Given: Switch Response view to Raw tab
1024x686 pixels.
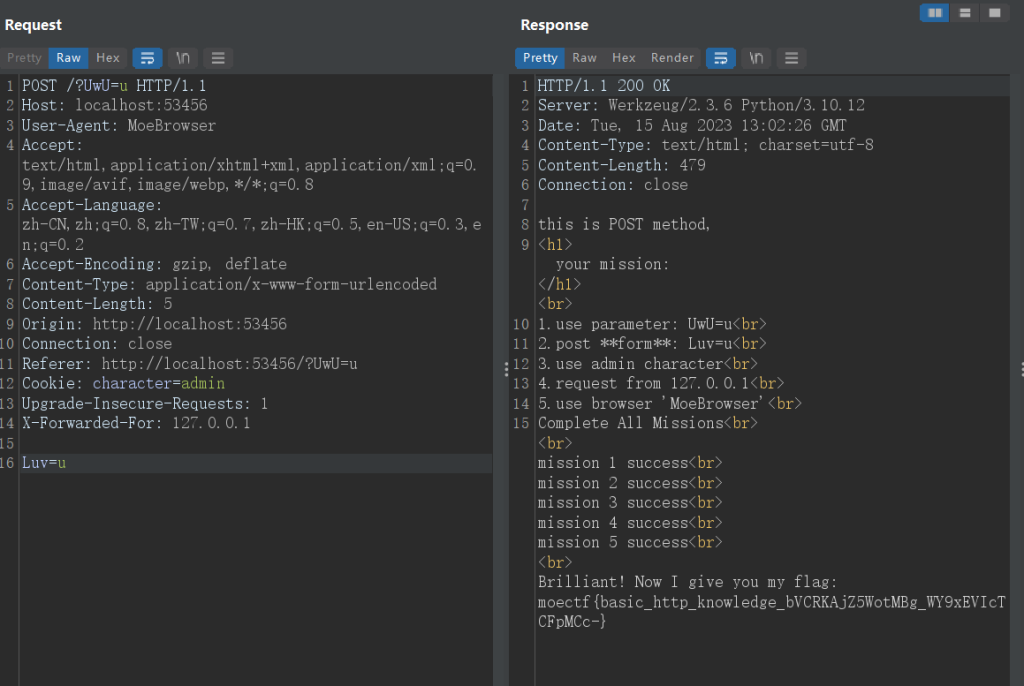Looking at the screenshot, I should coord(584,58).
